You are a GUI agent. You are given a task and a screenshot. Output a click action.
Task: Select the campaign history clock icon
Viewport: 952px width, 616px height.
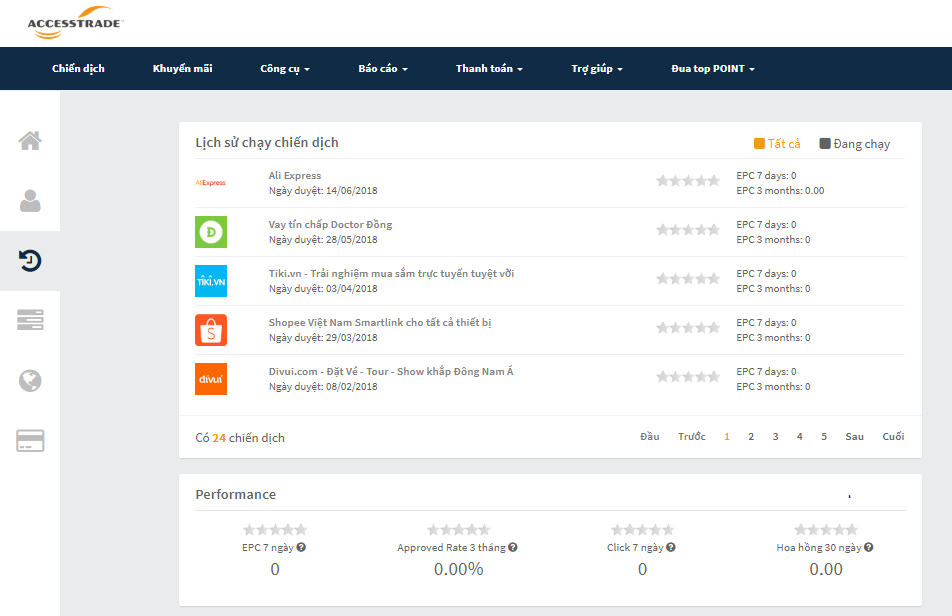30,261
